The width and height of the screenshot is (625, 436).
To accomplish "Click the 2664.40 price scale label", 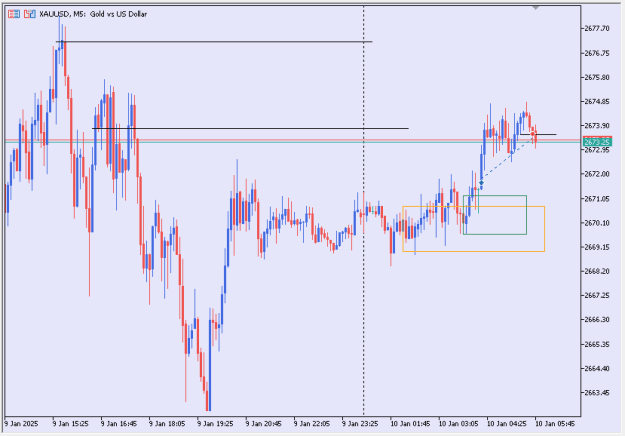I will pos(597,369).
